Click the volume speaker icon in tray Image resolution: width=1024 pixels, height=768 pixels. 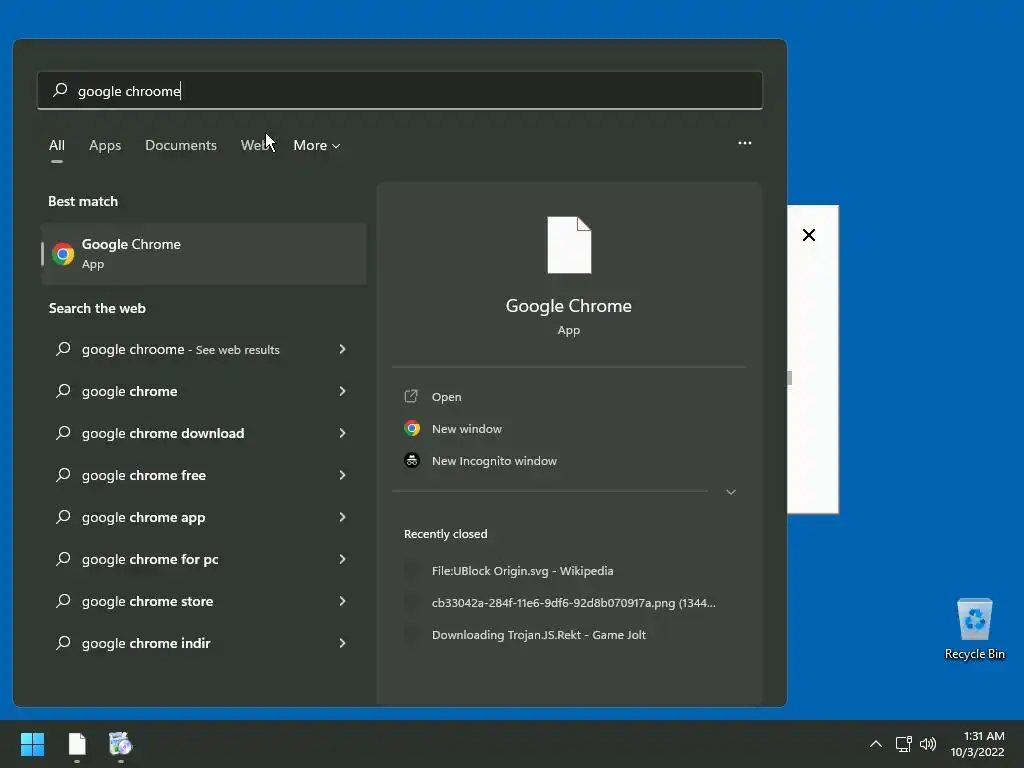927,744
